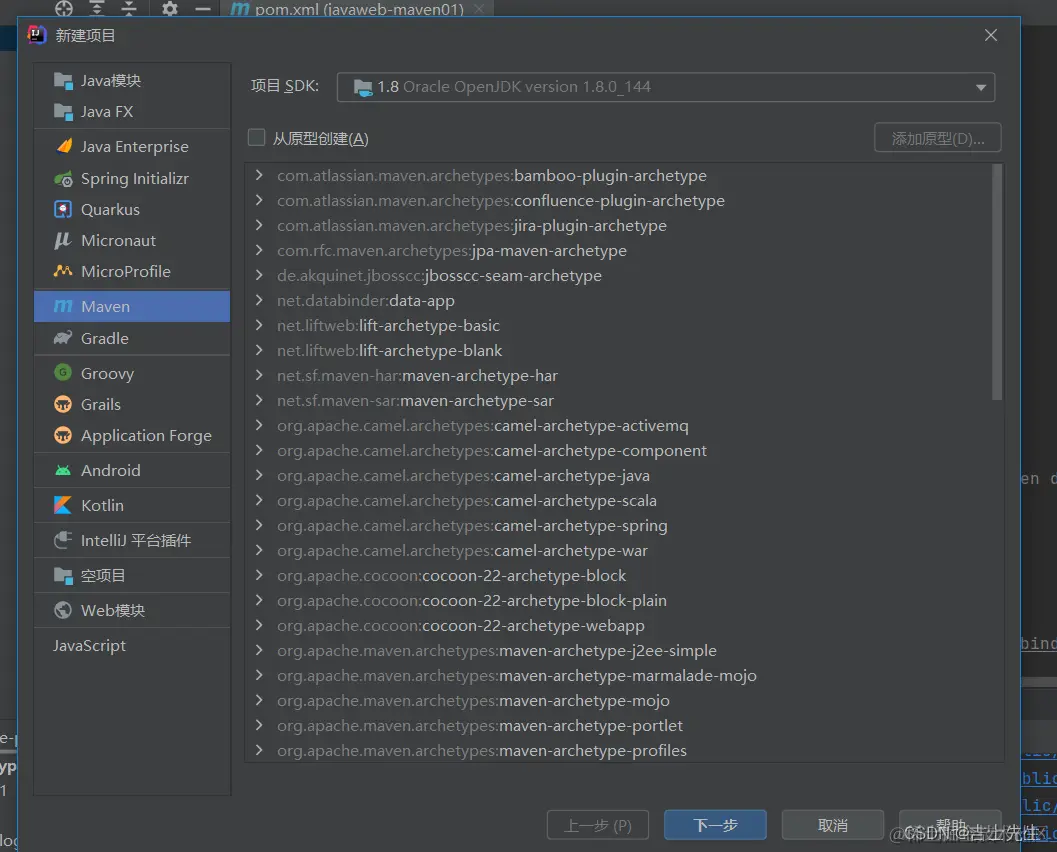Select the camel-archetype-war row
The image size is (1057, 852).
(618, 550)
